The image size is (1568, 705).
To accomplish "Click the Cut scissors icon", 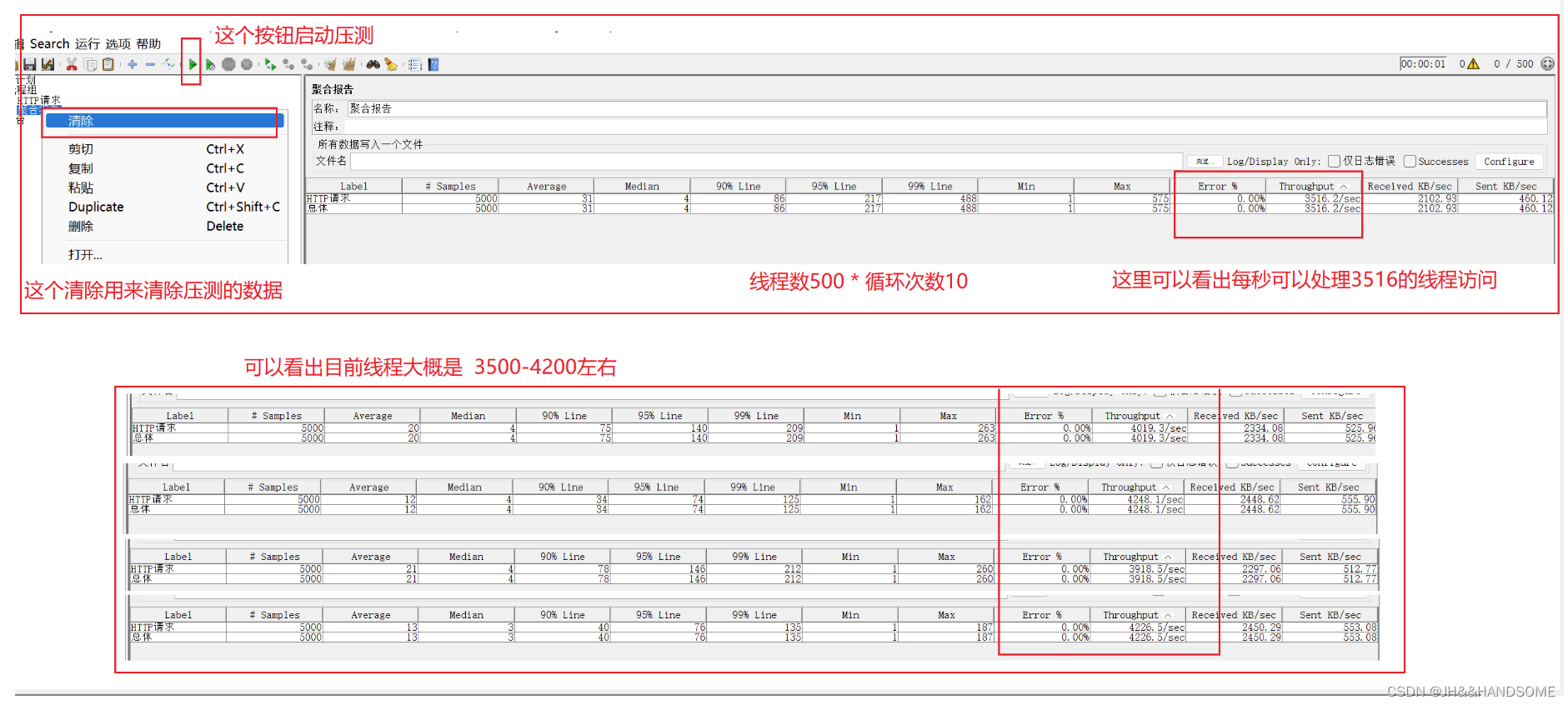I will pyautogui.click(x=72, y=64).
